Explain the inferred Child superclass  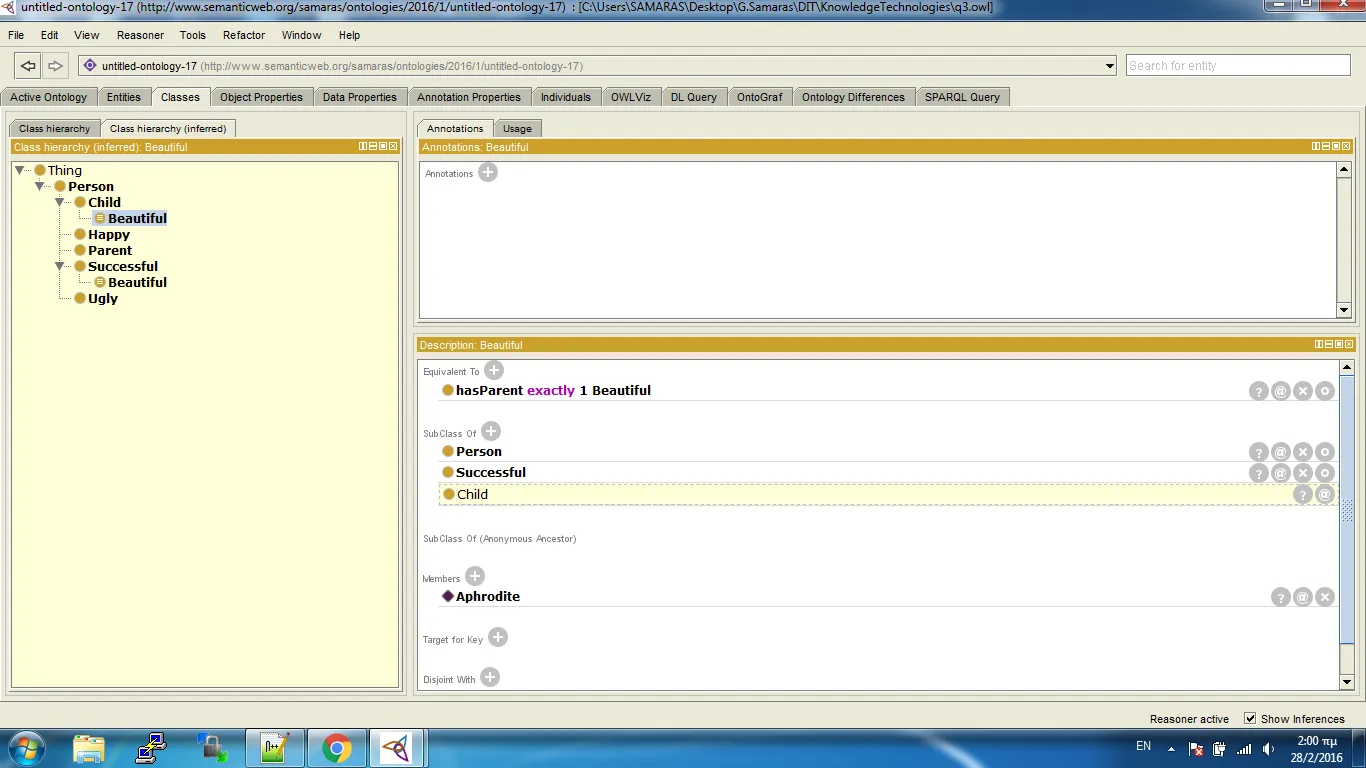point(1303,494)
